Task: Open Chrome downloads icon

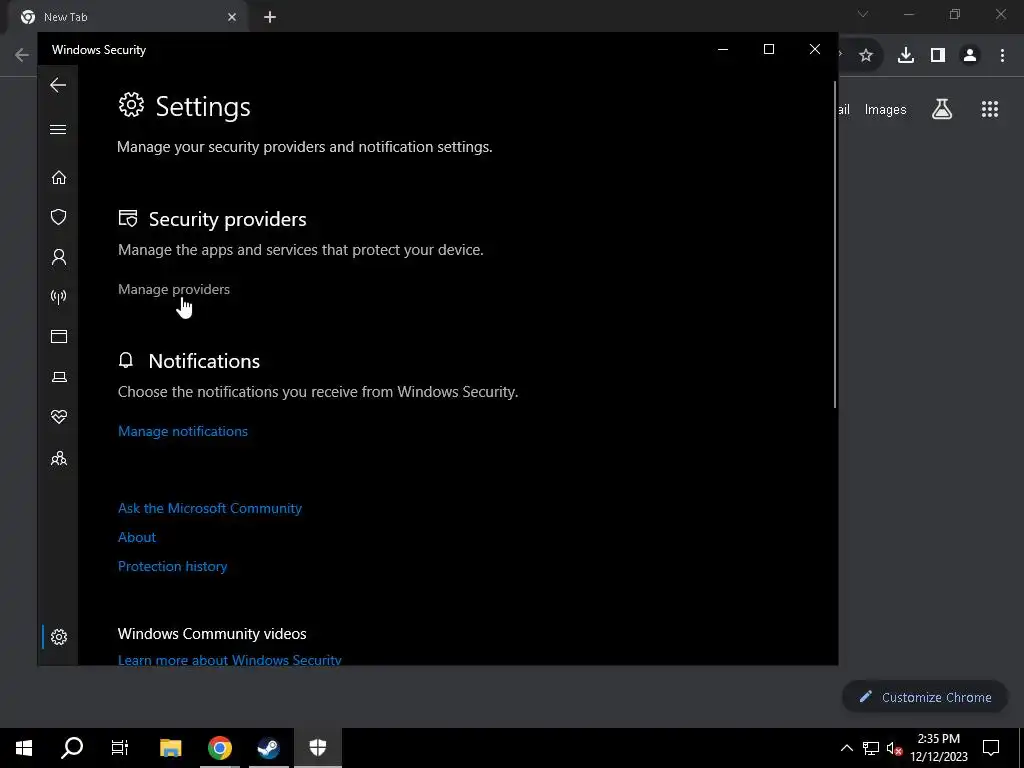Action: 906,56
